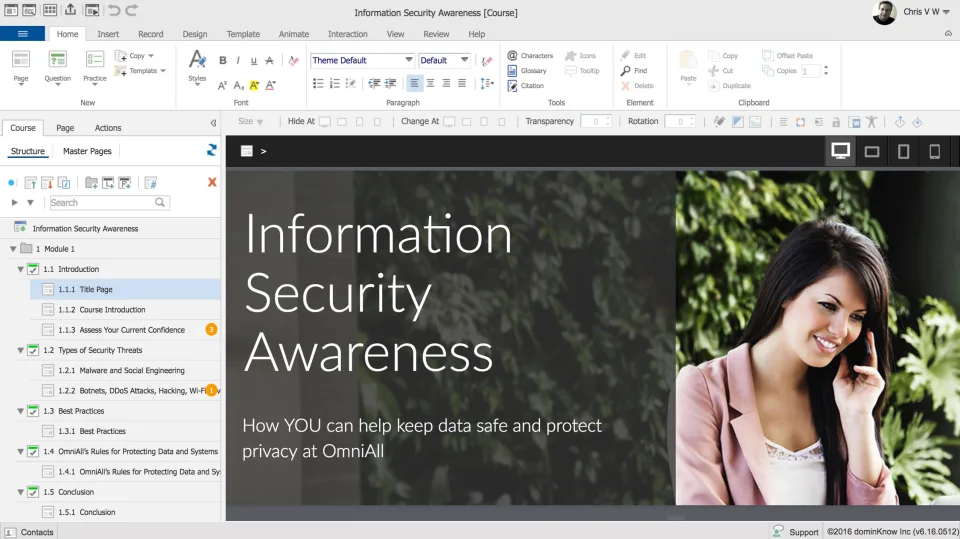The width and height of the screenshot is (960, 539).
Task: Justify paragraph text
Action: pos(462,83)
